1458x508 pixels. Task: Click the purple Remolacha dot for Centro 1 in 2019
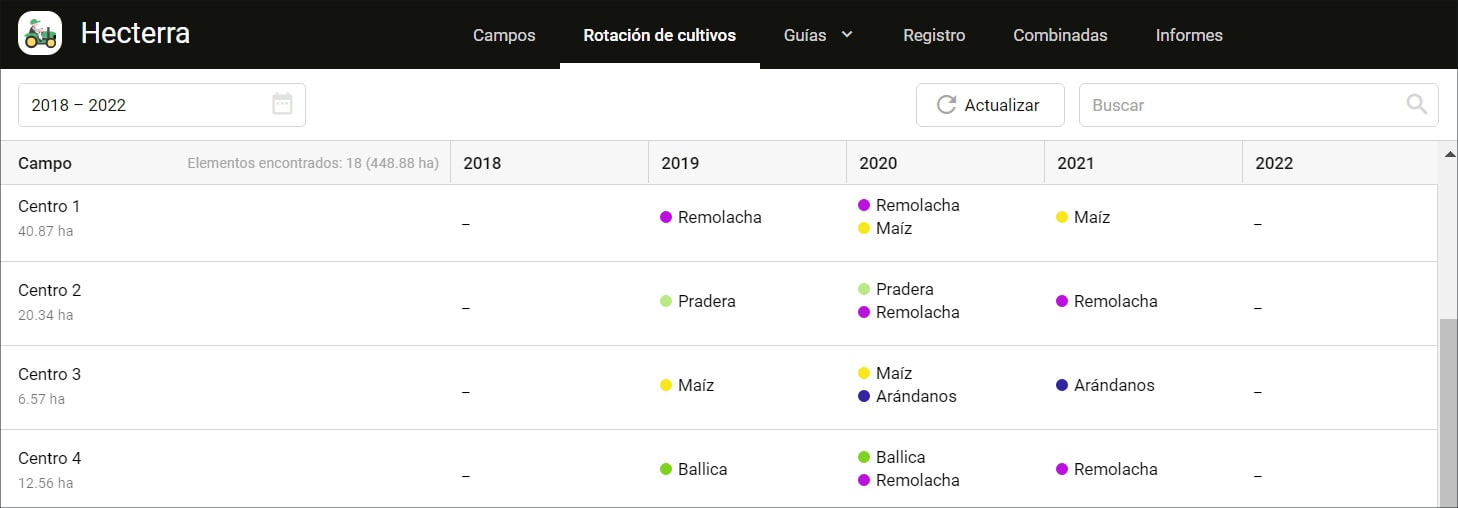666,217
